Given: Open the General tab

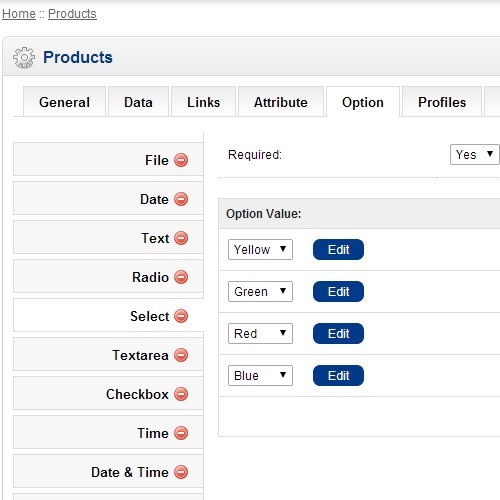Looking at the screenshot, I should pyautogui.click(x=64, y=102).
